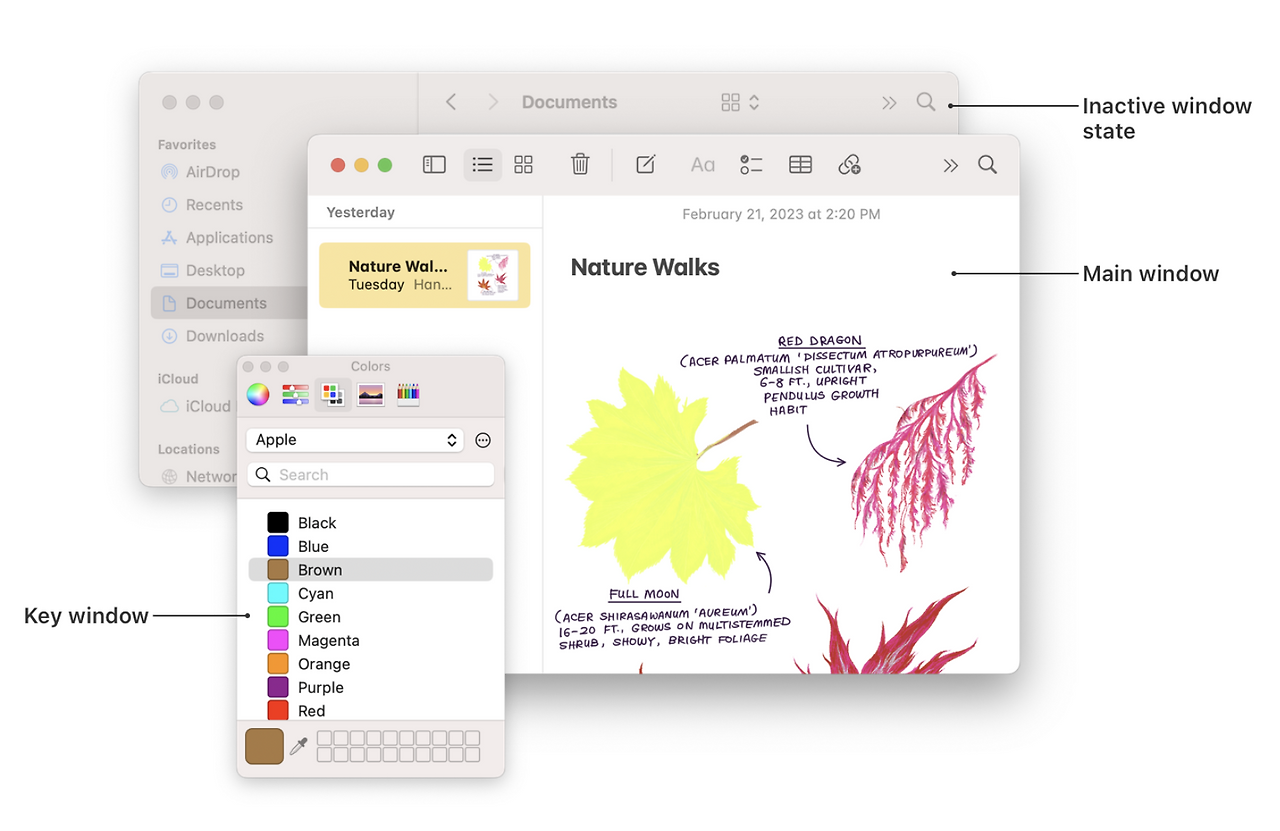Focus the Search field in Colors
The width and height of the screenshot is (1280, 831).
[x=370, y=475]
